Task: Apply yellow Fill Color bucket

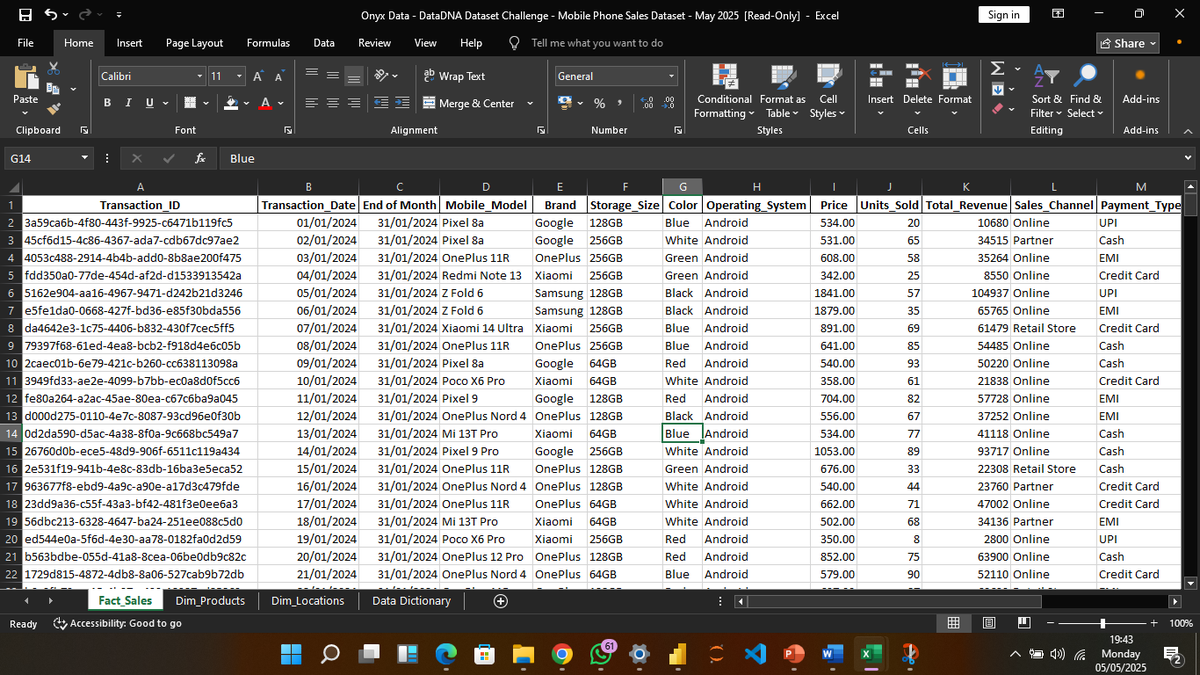Action: point(230,103)
